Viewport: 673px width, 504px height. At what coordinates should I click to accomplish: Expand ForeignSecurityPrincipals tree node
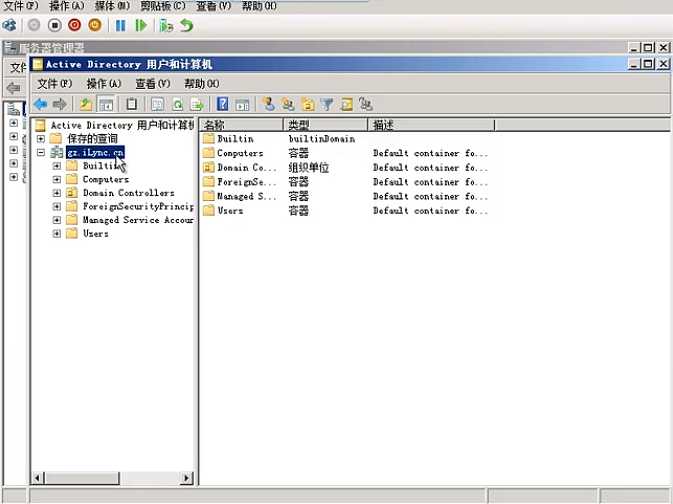(x=57, y=206)
